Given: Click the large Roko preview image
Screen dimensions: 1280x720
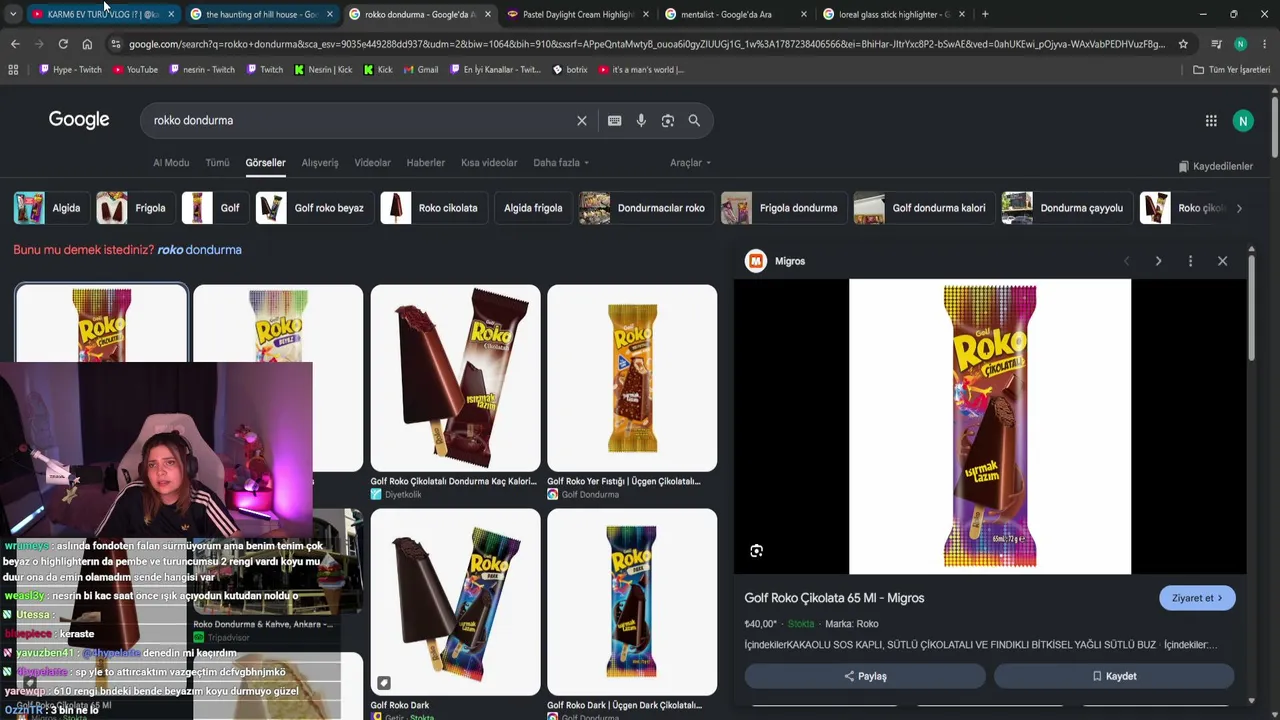Looking at the screenshot, I should tap(990, 427).
